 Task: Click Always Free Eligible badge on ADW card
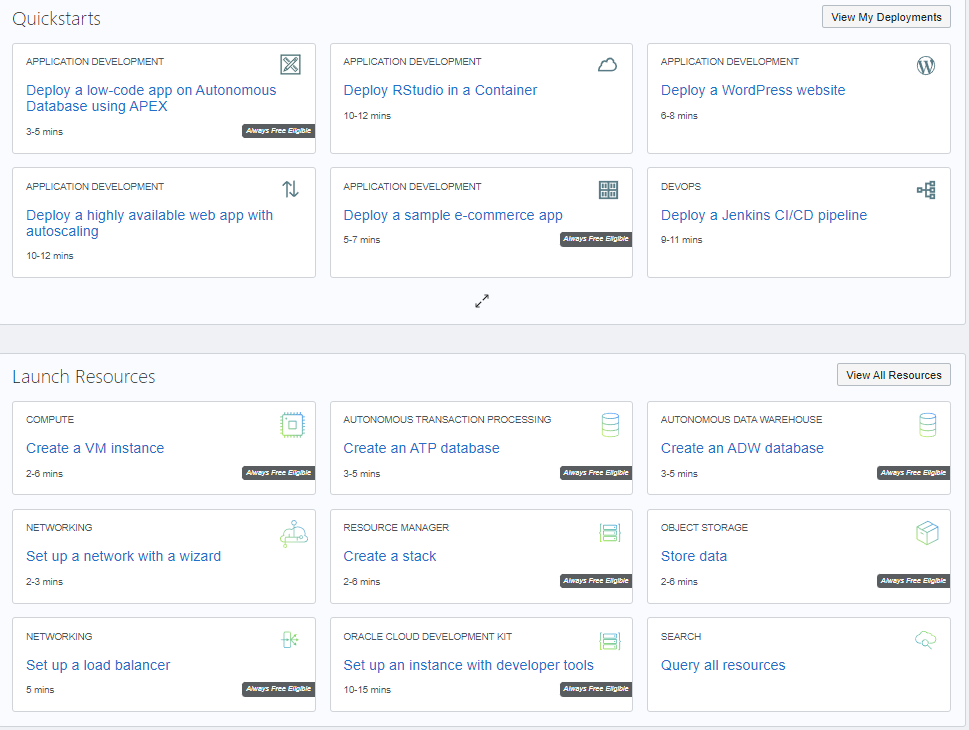click(x=913, y=473)
